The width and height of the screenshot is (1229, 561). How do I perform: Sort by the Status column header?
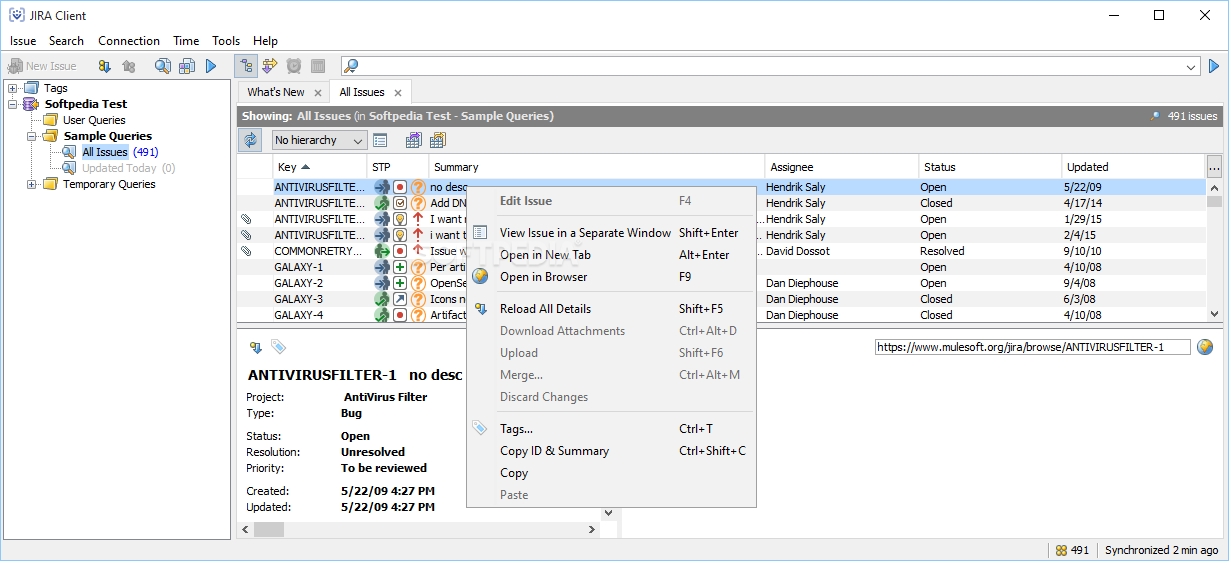[x=990, y=167]
